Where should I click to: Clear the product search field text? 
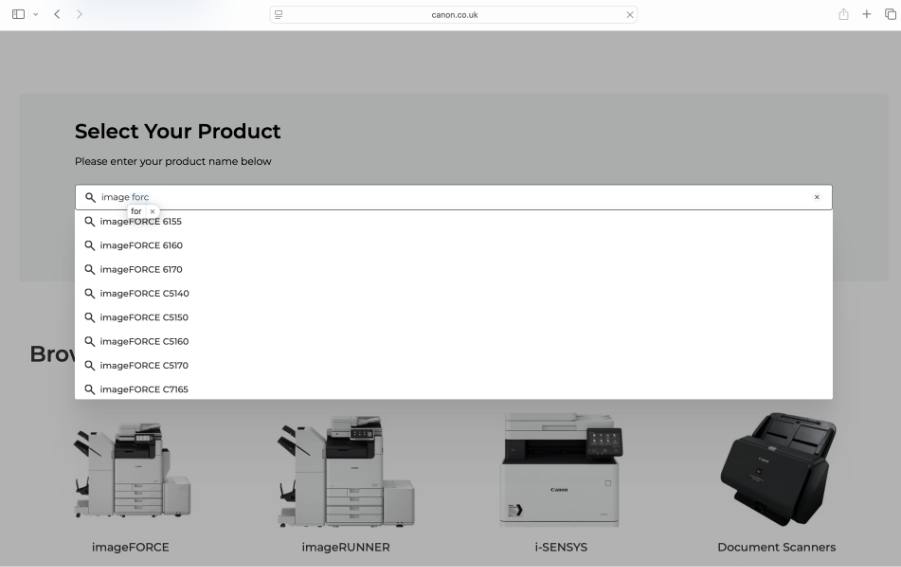[816, 198]
